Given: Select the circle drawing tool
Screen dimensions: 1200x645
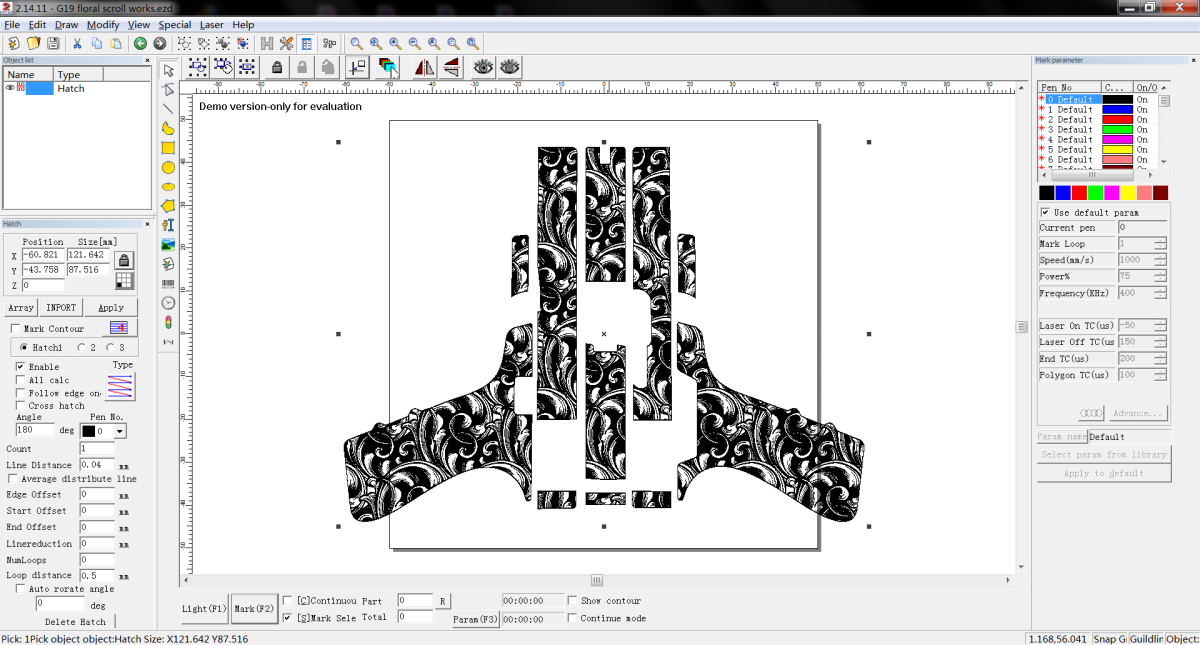Looking at the screenshot, I should (168, 167).
